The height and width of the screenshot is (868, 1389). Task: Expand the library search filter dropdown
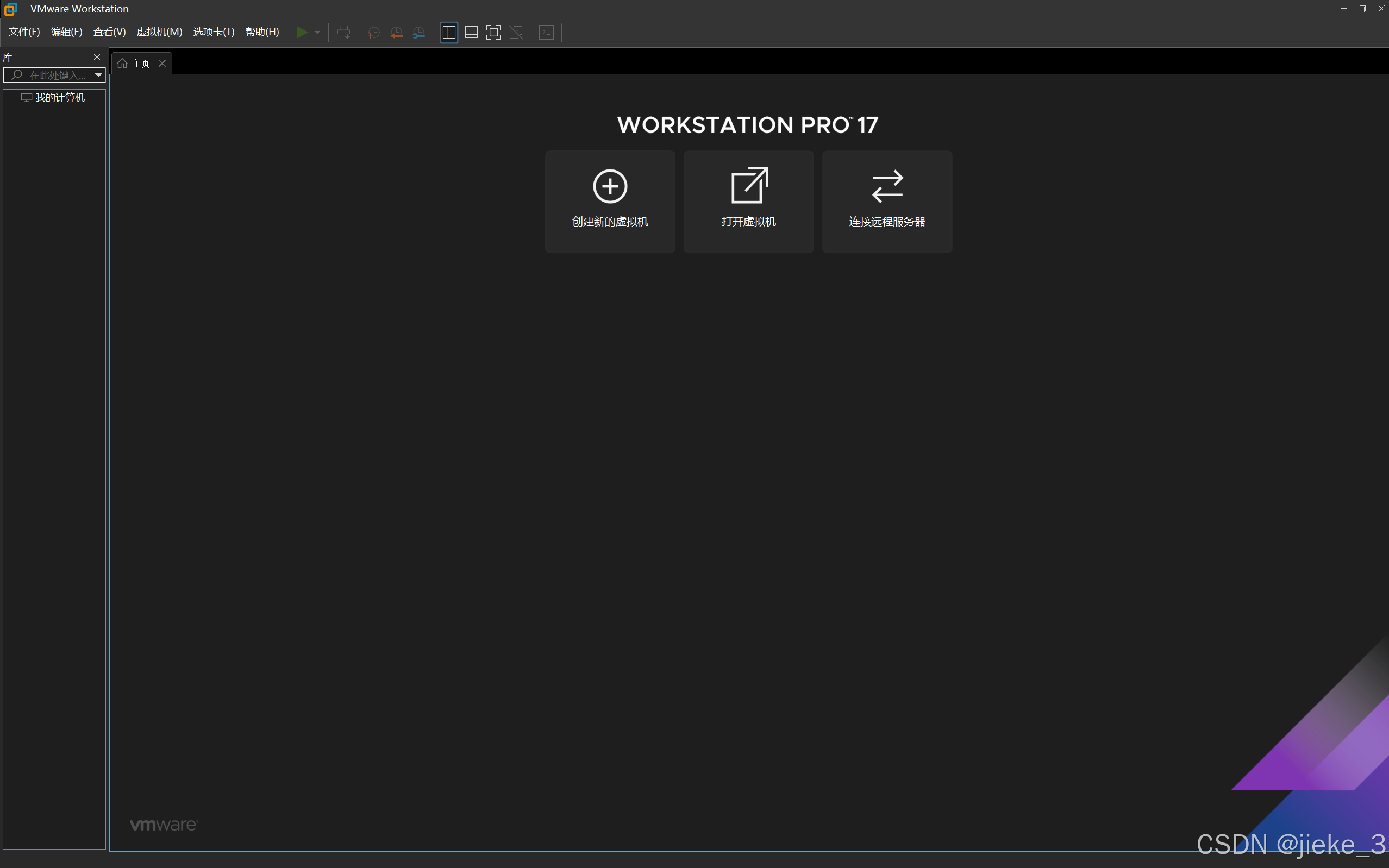pyautogui.click(x=99, y=74)
